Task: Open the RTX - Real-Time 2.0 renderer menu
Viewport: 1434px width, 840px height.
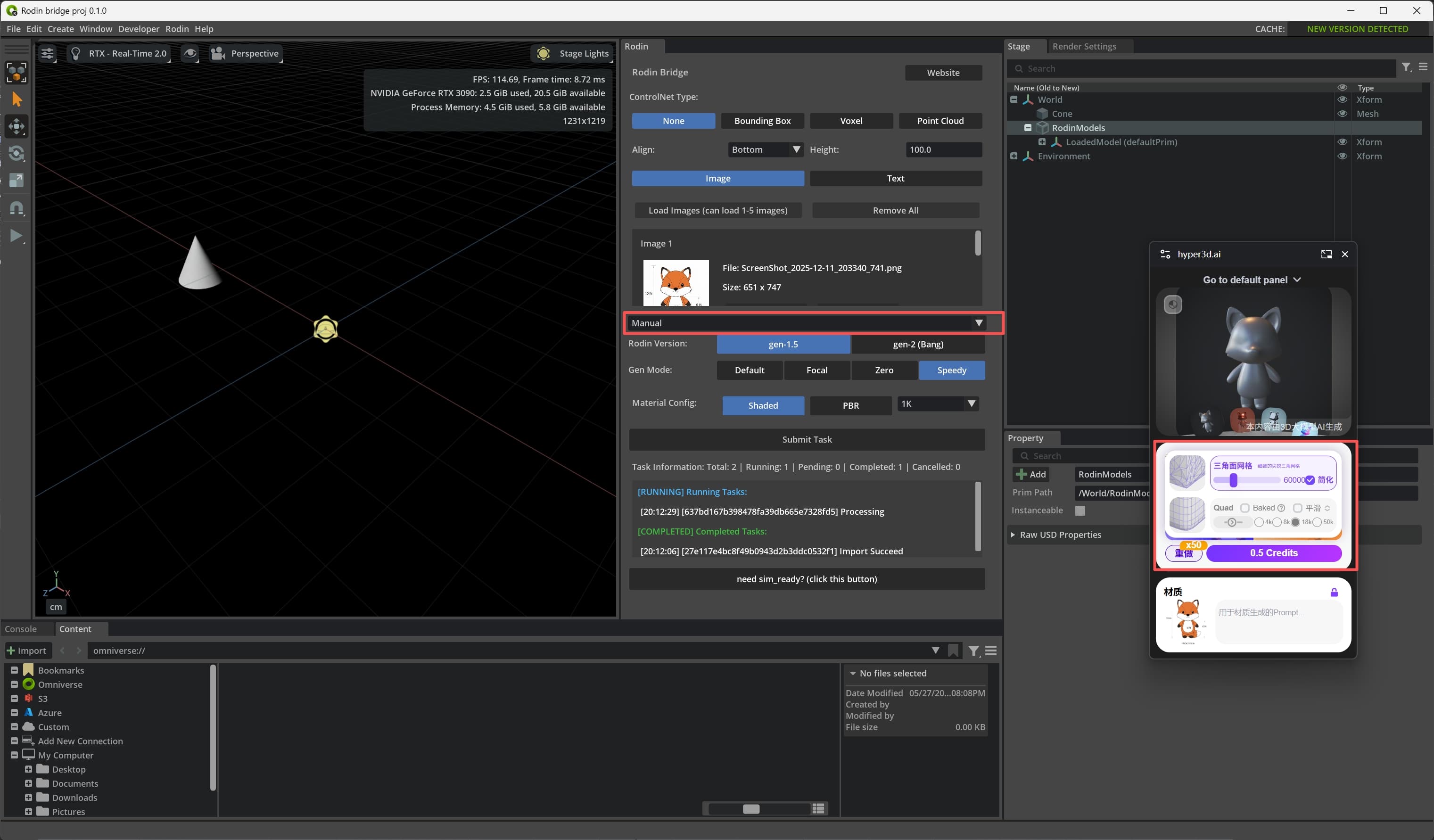Action: pyautogui.click(x=119, y=53)
